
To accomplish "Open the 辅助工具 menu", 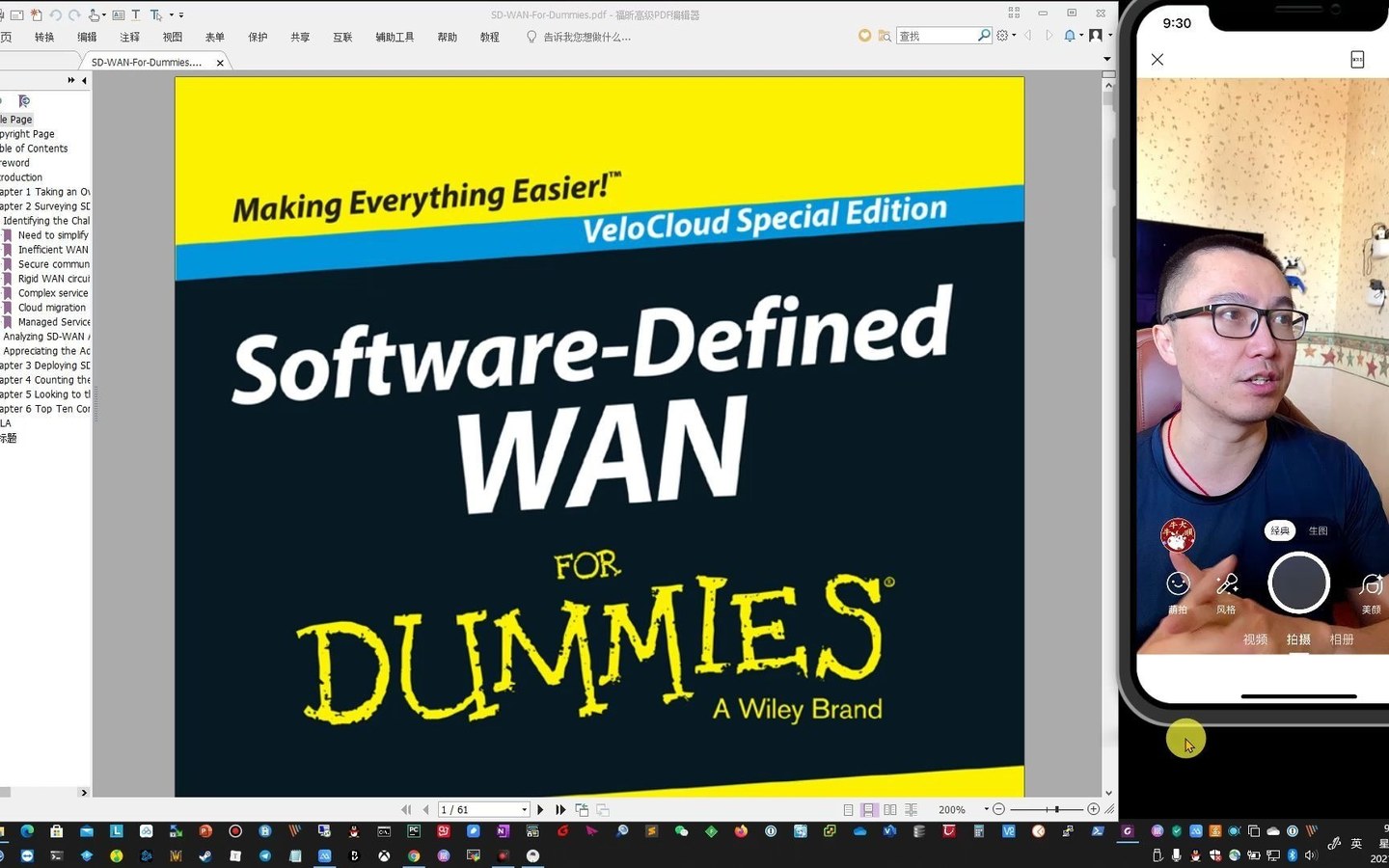I will click(x=395, y=37).
